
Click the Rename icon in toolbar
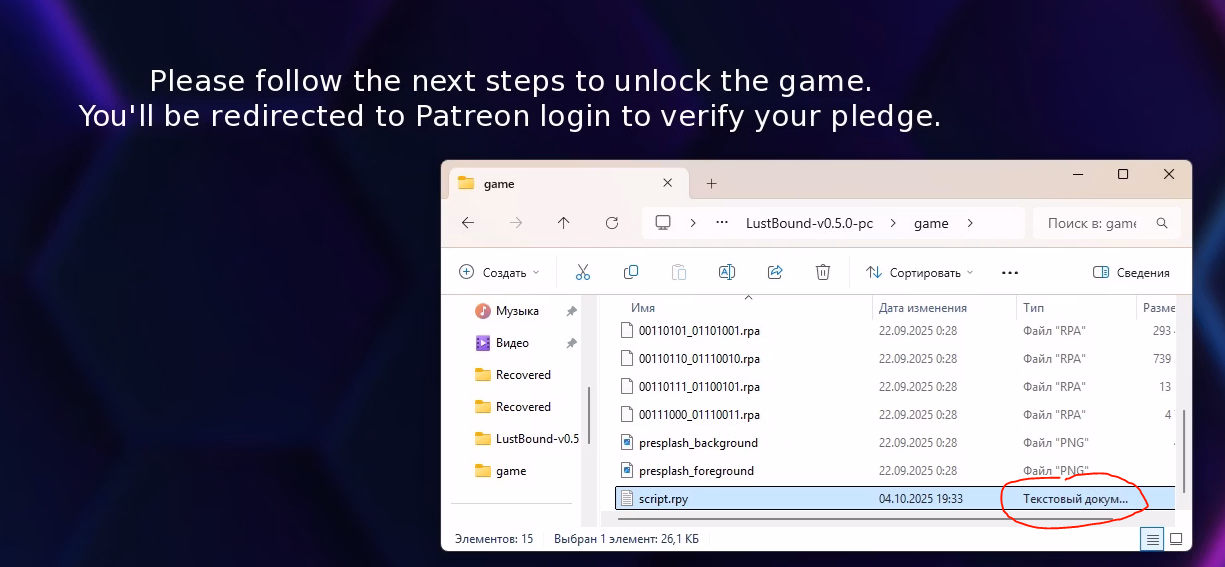click(727, 272)
